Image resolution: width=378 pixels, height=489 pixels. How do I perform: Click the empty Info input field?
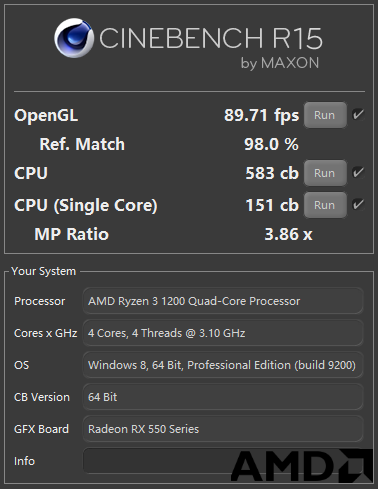tap(223, 461)
